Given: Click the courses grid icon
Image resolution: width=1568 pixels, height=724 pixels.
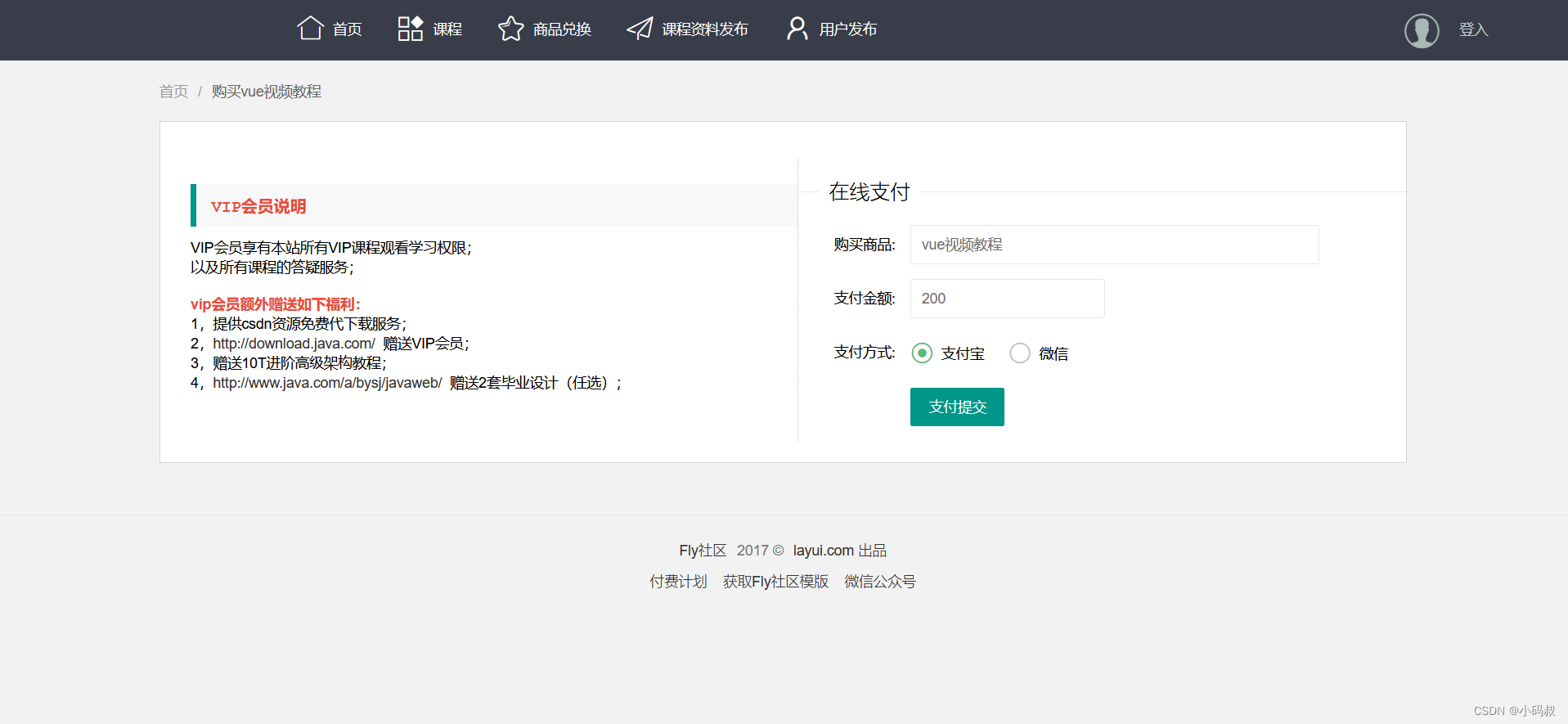Looking at the screenshot, I should pyautogui.click(x=410, y=29).
